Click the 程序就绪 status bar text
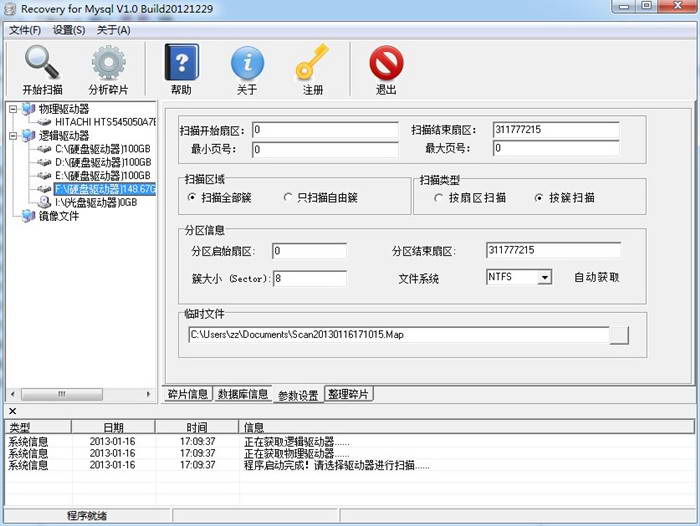The height and width of the screenshot is (526, 700). coord(87,516)
